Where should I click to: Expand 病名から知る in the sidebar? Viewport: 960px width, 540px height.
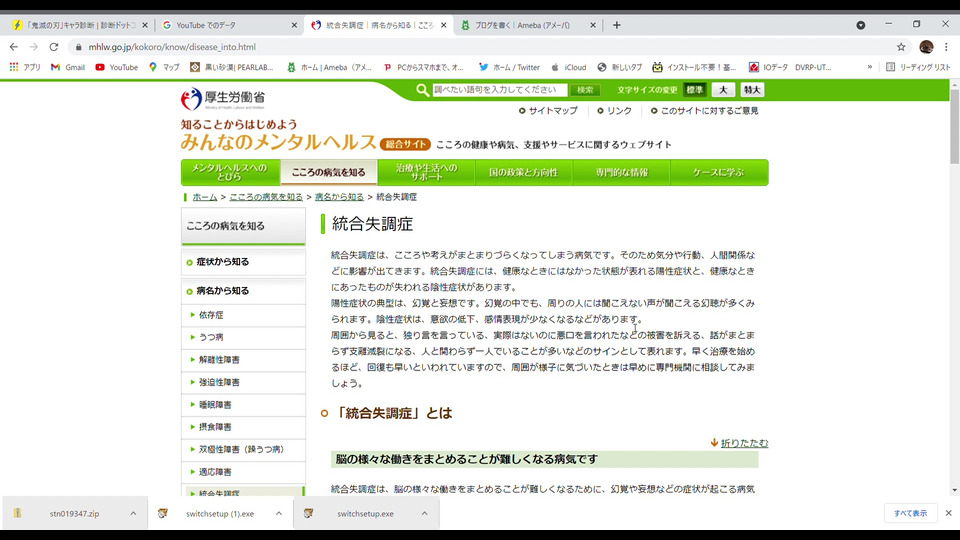pos(243,291)
